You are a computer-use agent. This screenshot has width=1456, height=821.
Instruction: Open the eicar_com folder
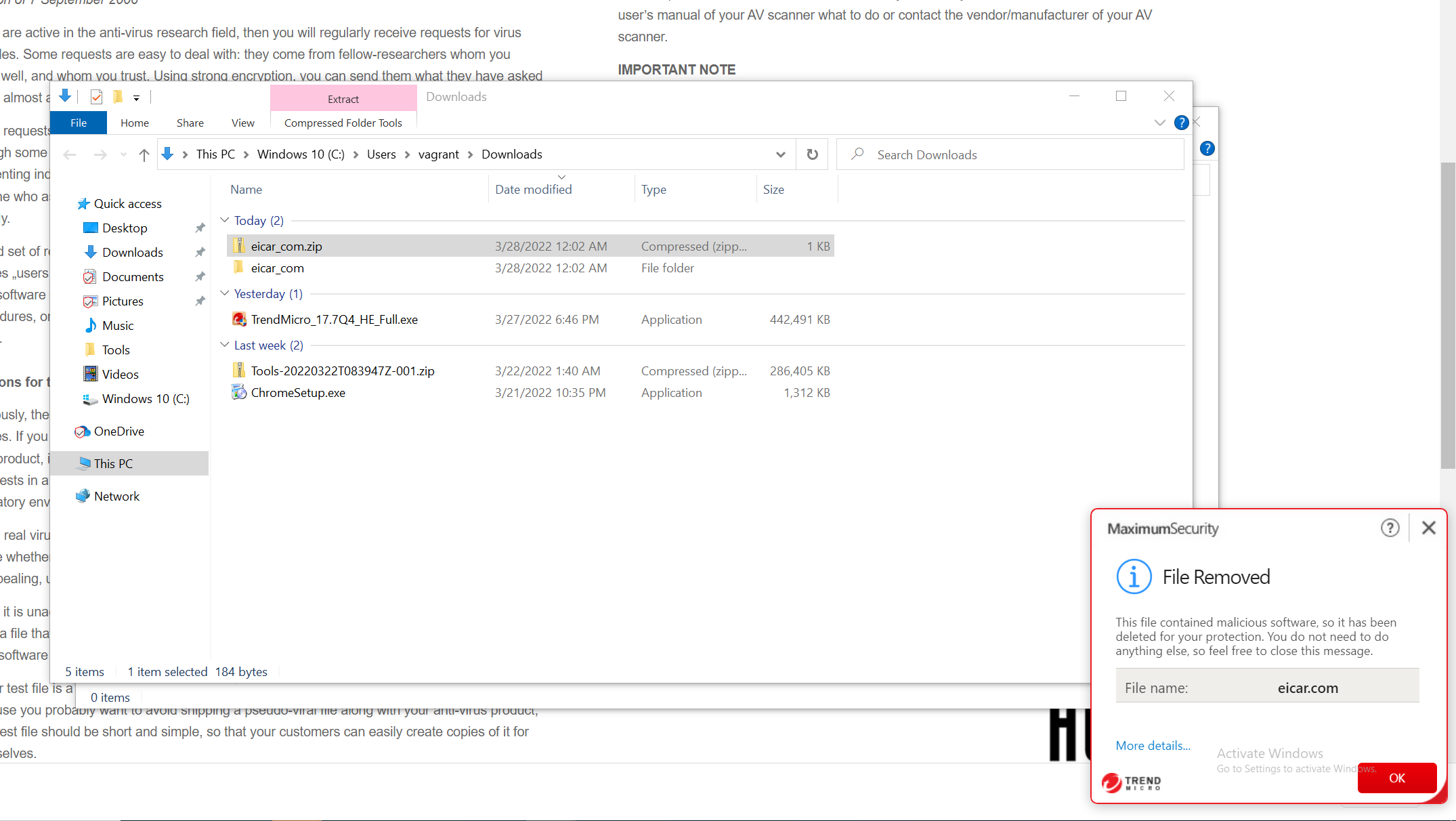point(276,268)
